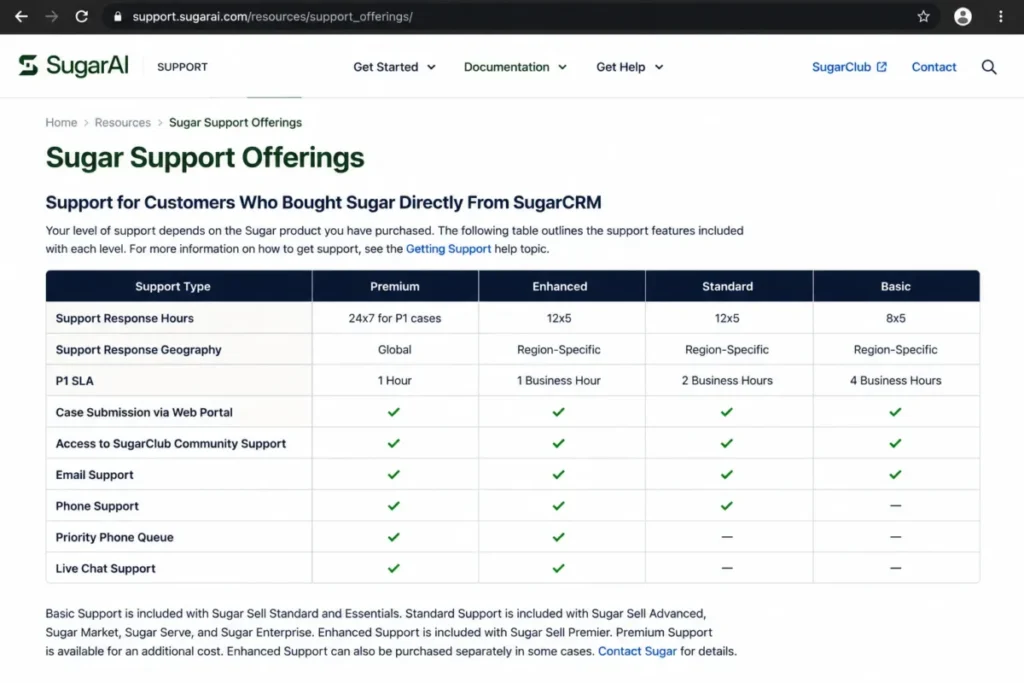Open the browser profile avatar icon

[963, 16]
